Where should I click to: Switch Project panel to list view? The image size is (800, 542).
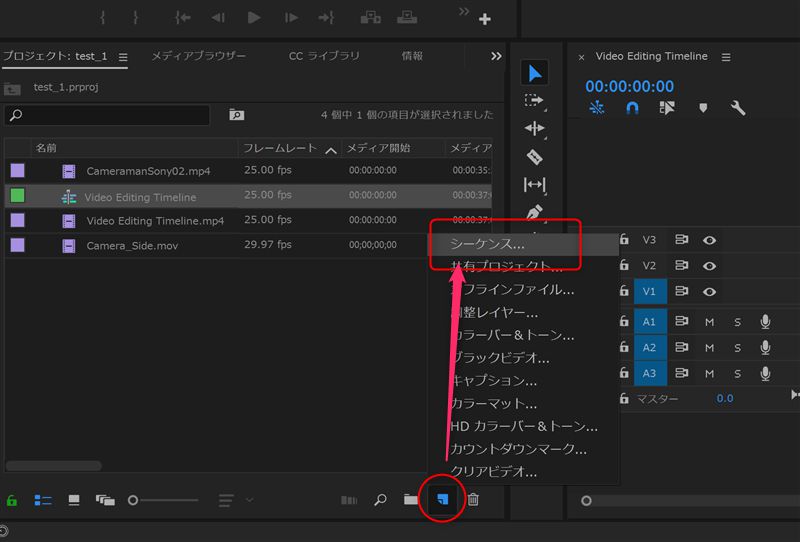(43, 499)
